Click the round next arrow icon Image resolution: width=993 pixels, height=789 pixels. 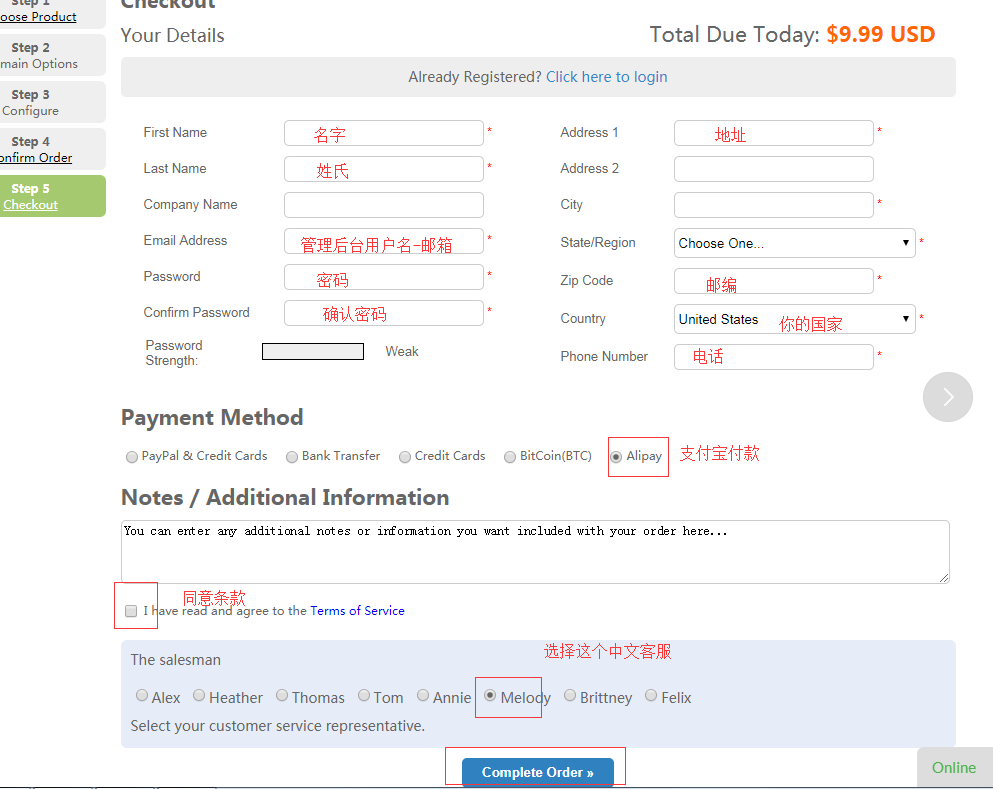(947, 397)
